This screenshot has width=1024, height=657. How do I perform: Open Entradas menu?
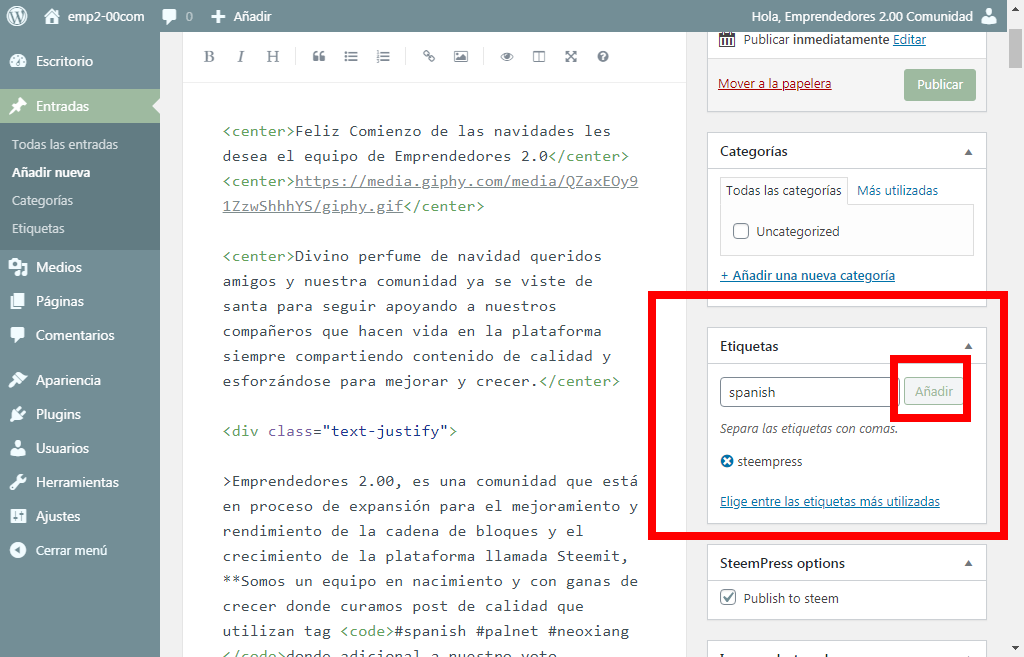(x=80, y=106)
